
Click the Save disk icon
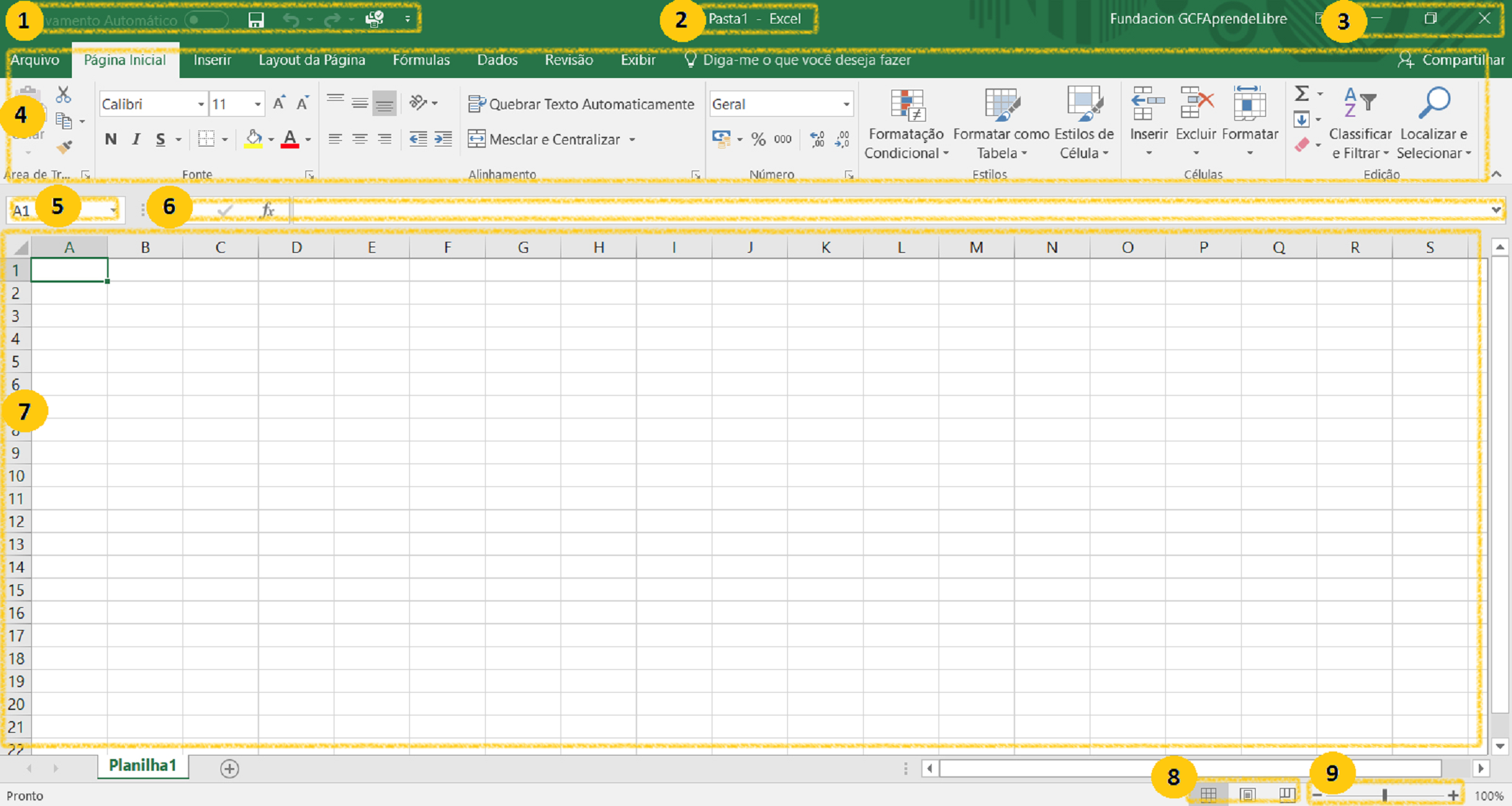tap(256, 19)
